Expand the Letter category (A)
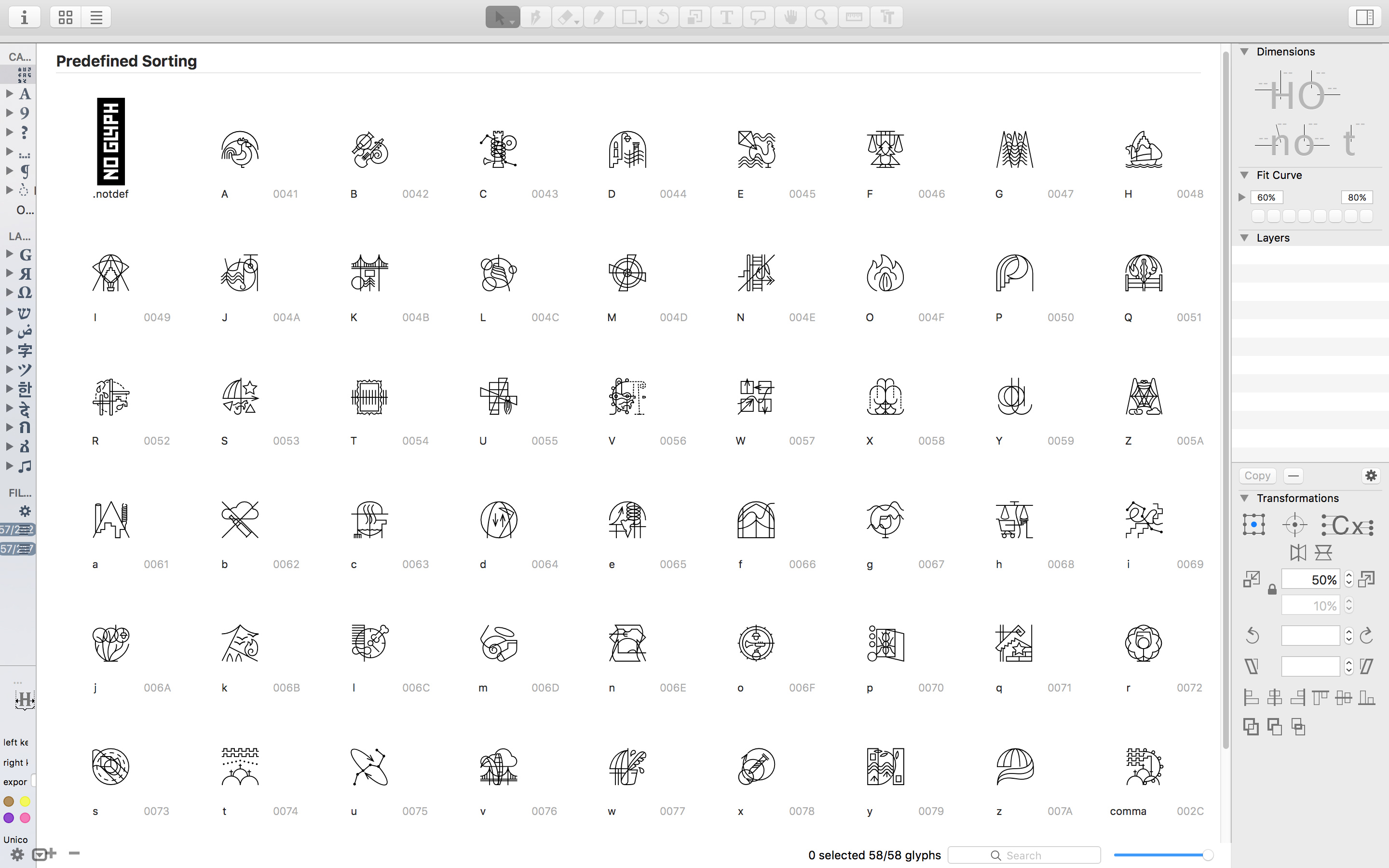This screenshot has height=868, width=1389. point(9,94)
